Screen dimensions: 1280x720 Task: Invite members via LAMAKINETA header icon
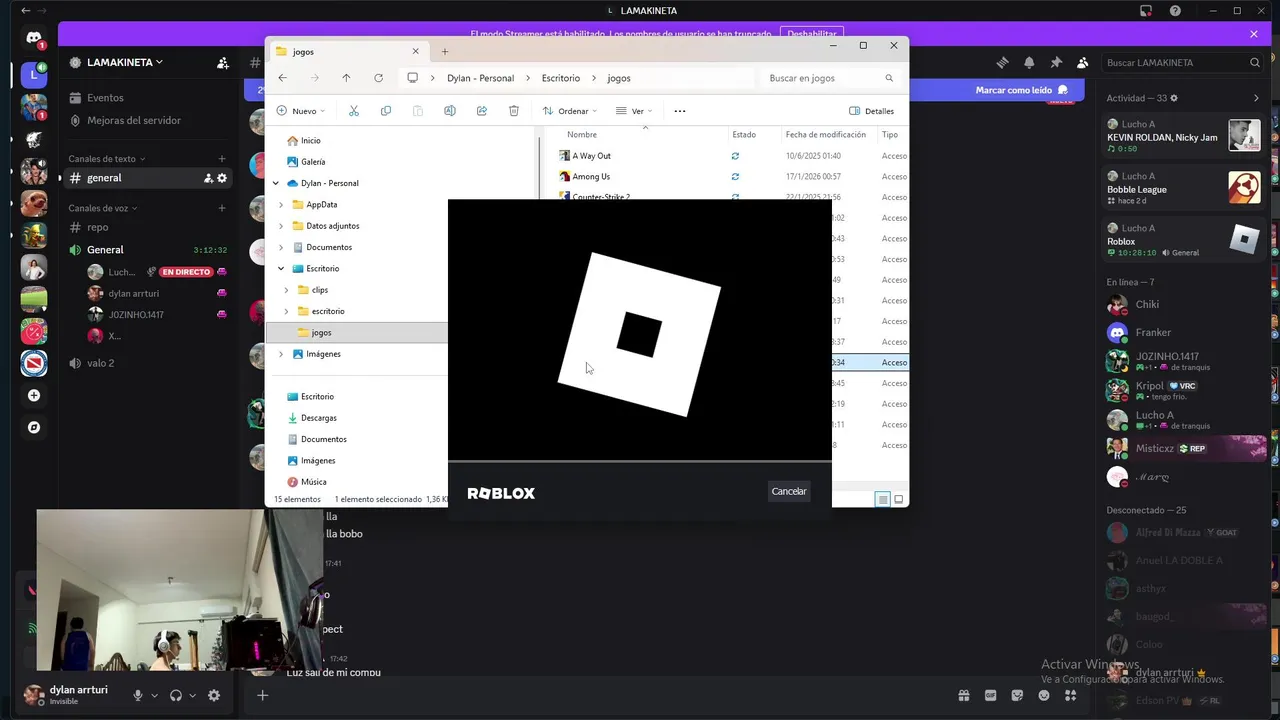pos(223,62)
